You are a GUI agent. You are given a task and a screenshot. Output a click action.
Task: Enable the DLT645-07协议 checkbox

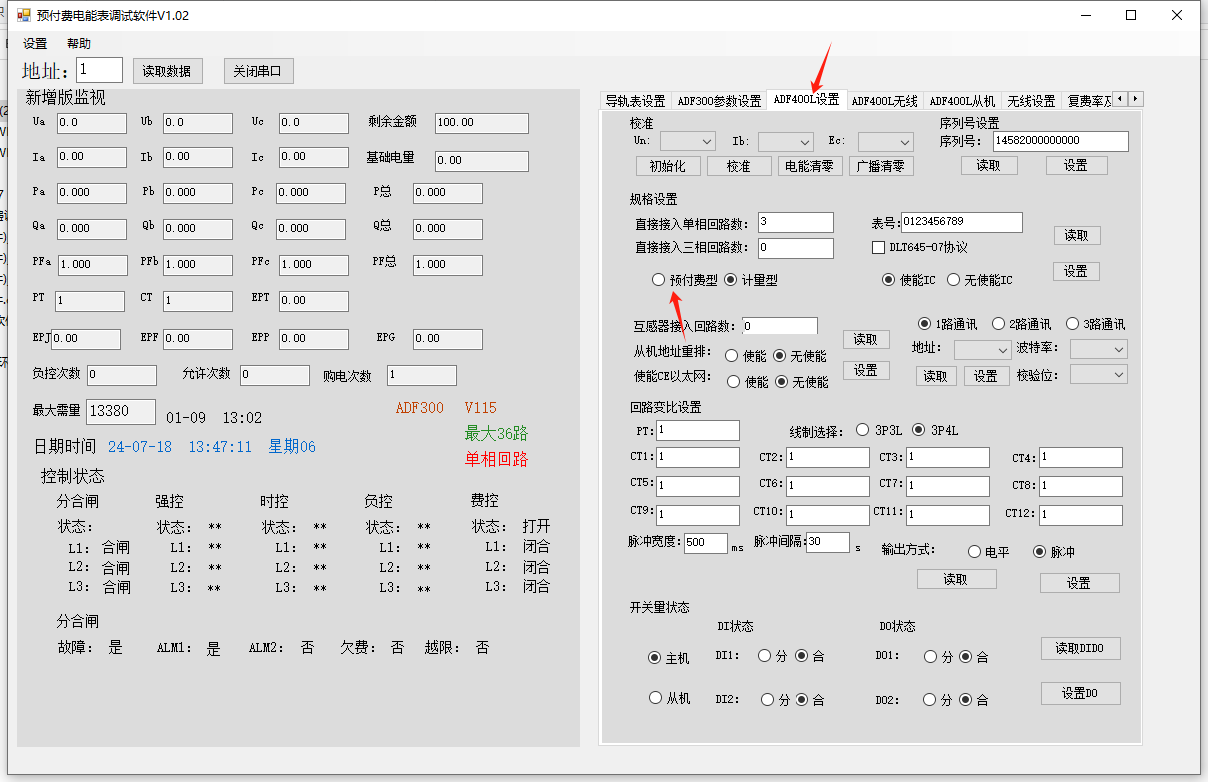point(879,247)
